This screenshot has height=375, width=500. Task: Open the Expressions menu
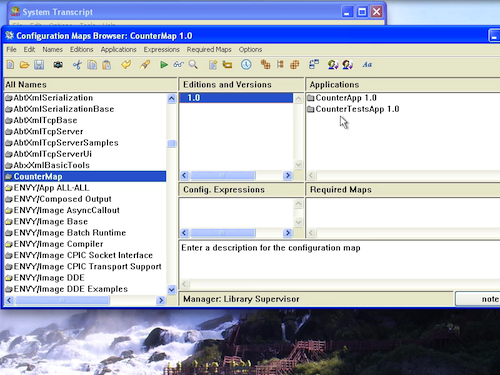tap(161, 49)
